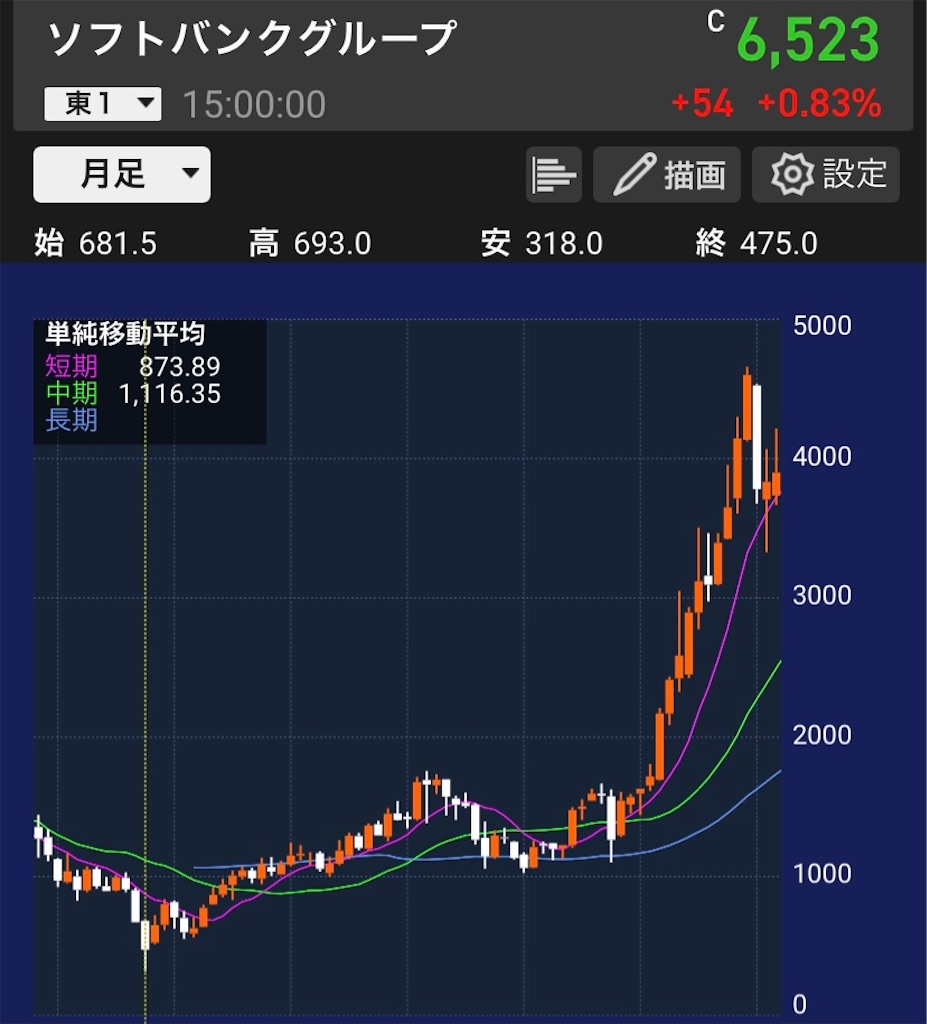Screen dimensions: 927x1024
Task: Click the 4000 price axis label
Action: (822, 456)
